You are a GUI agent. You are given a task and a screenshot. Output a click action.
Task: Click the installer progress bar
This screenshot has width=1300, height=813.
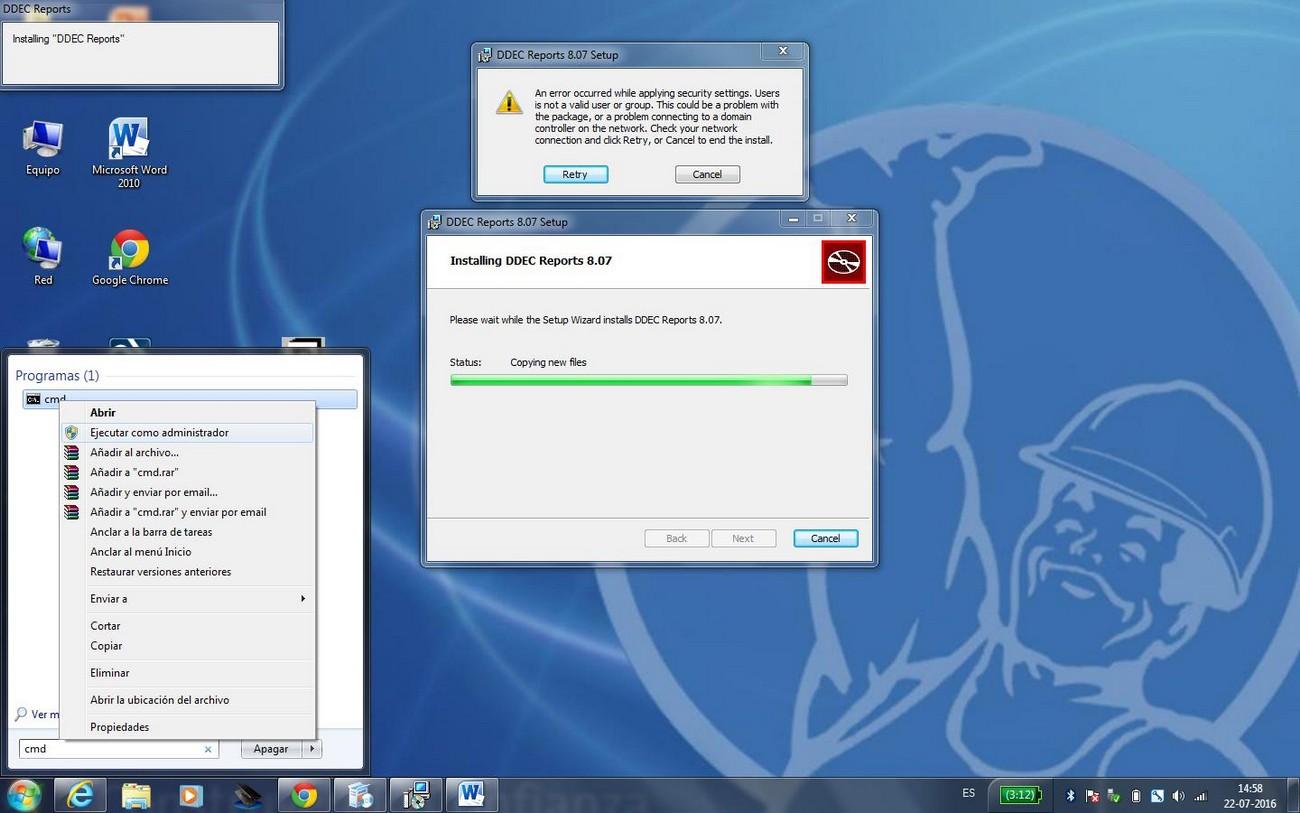(649, 380)
